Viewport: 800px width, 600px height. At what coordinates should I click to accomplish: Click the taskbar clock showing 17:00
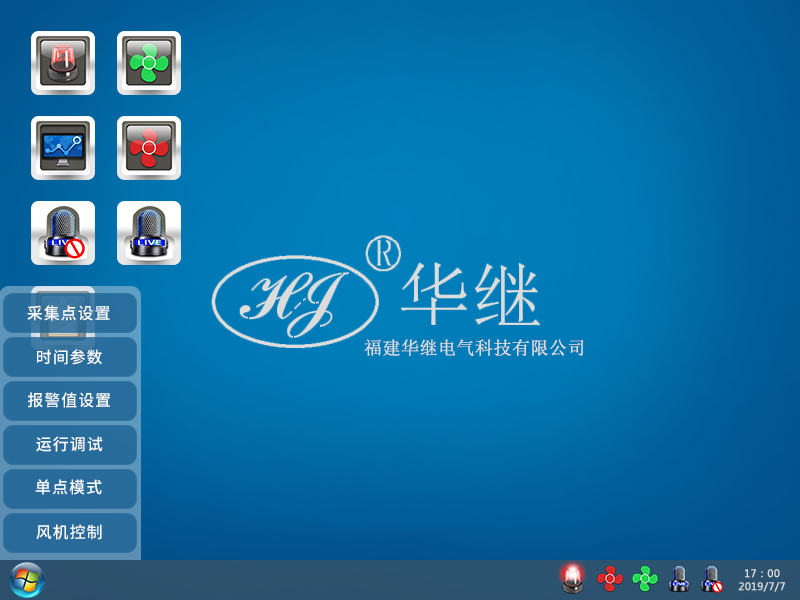point(762,573)
